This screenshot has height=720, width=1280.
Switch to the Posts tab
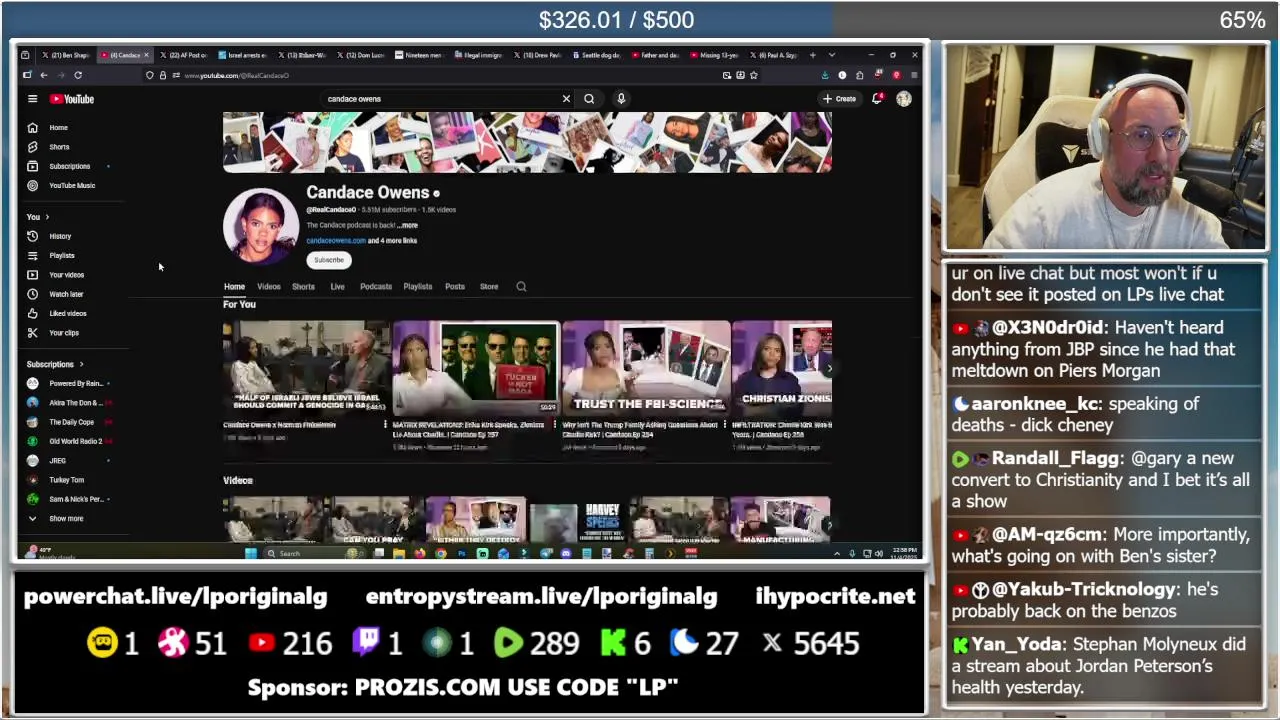pos(455,287)
